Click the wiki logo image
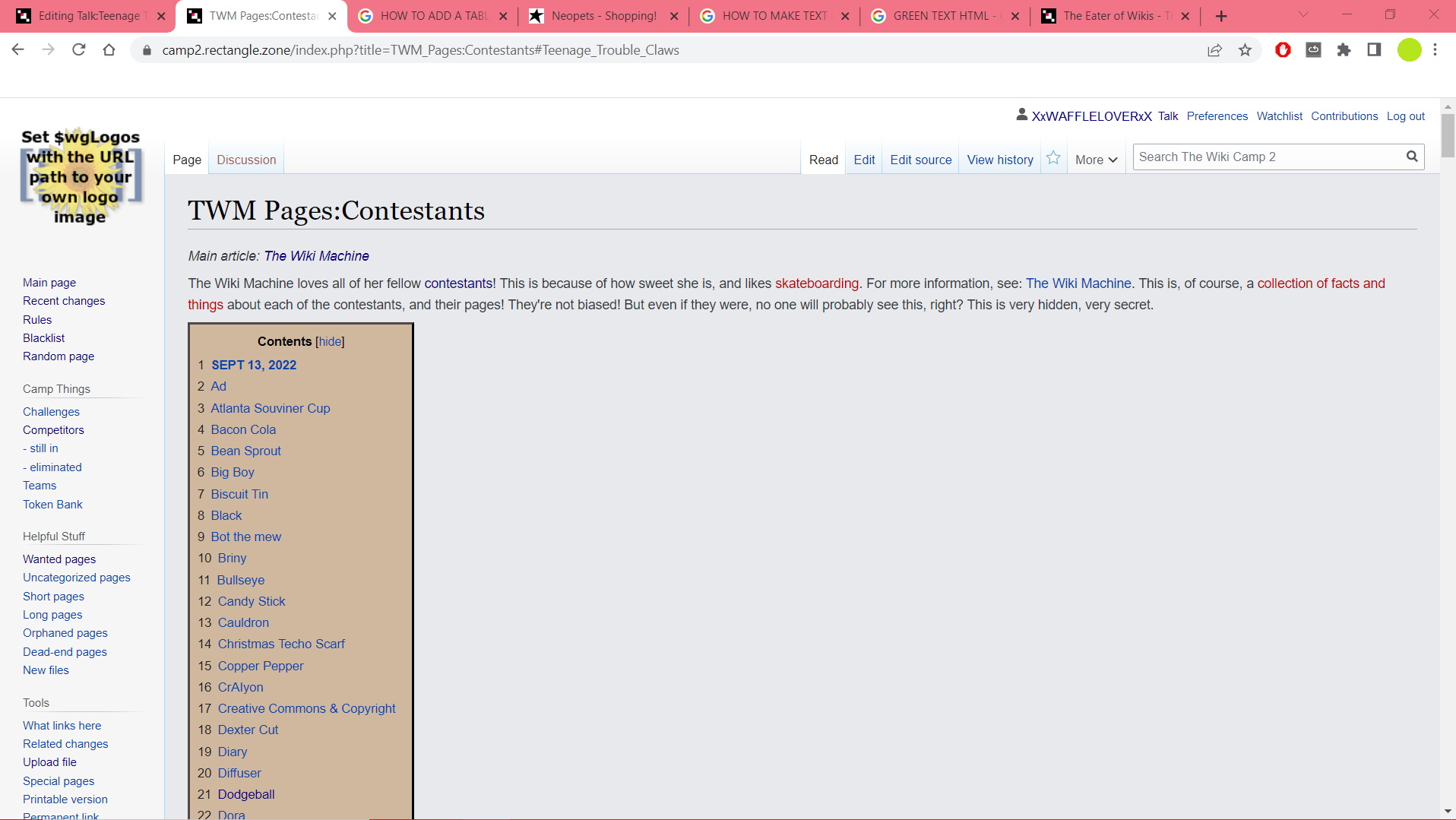 pos(81,177)
